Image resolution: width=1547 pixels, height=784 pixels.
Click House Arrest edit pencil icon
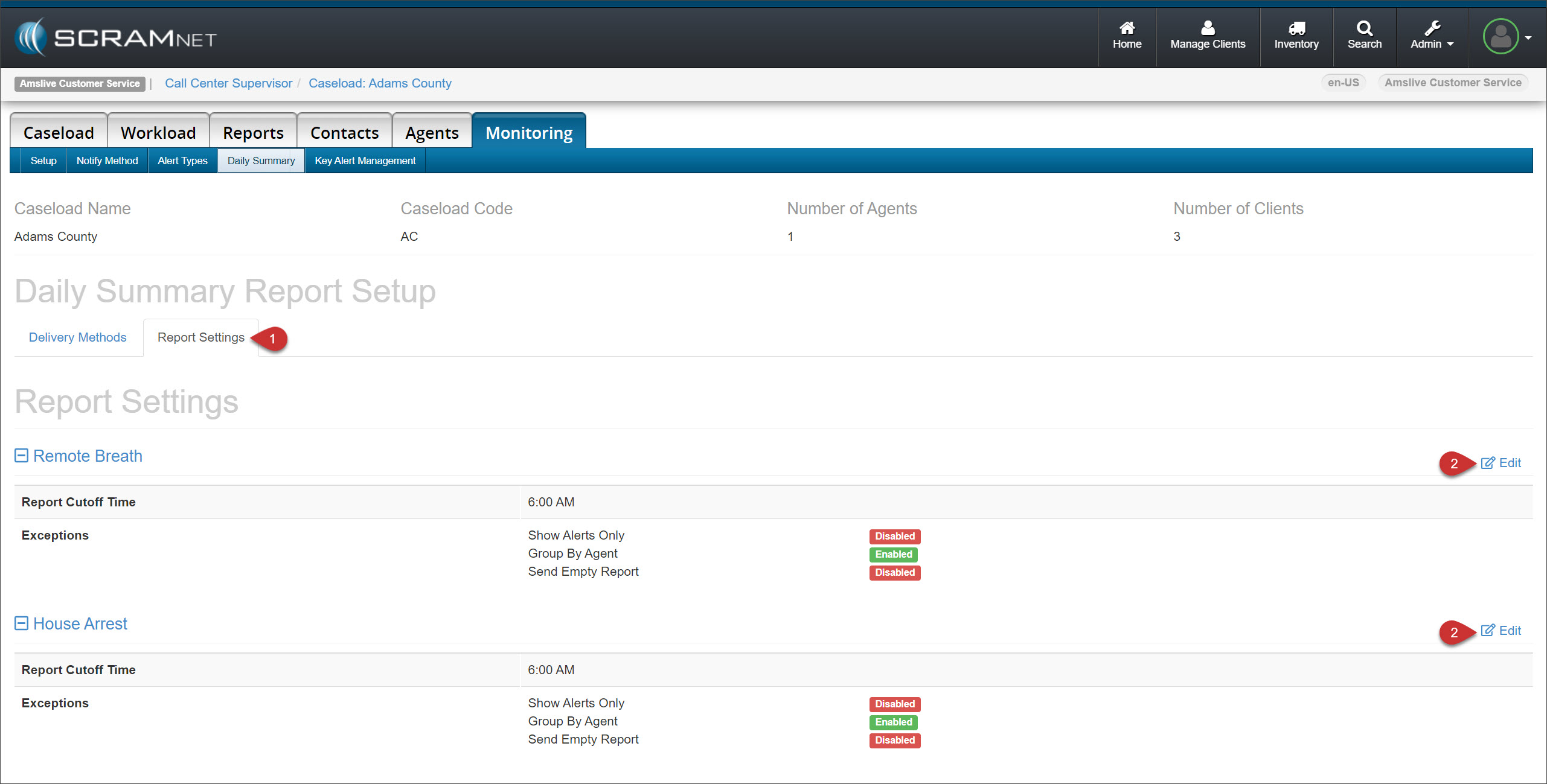pos(1488,631)
